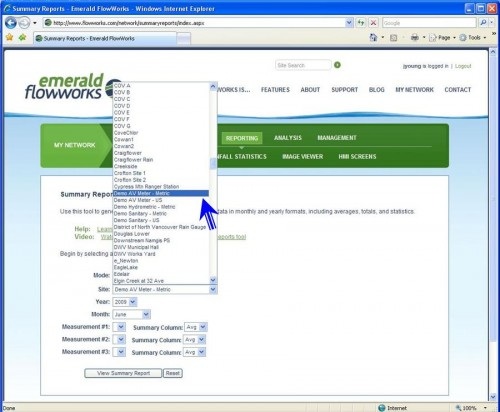The height and width of the screenshot is (412, 500).
Task: Click the Site Search input field
Action: [x=303, y=65]
